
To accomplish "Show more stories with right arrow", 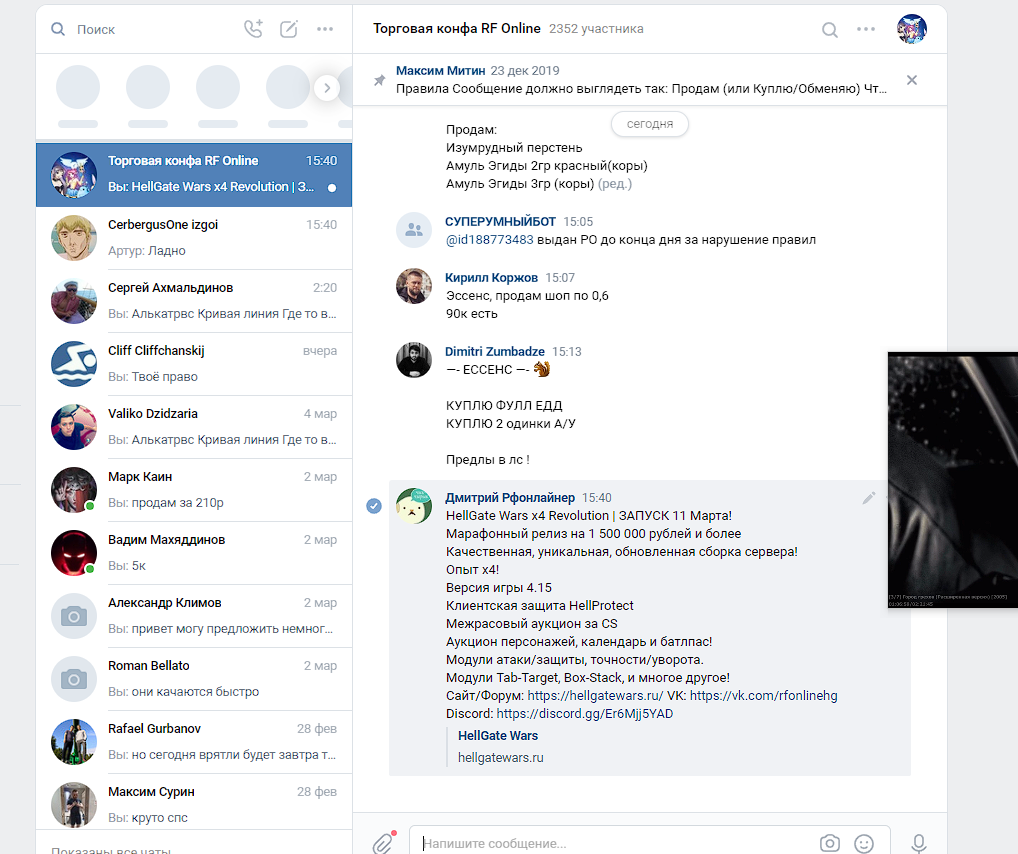I will click(327, 88).
